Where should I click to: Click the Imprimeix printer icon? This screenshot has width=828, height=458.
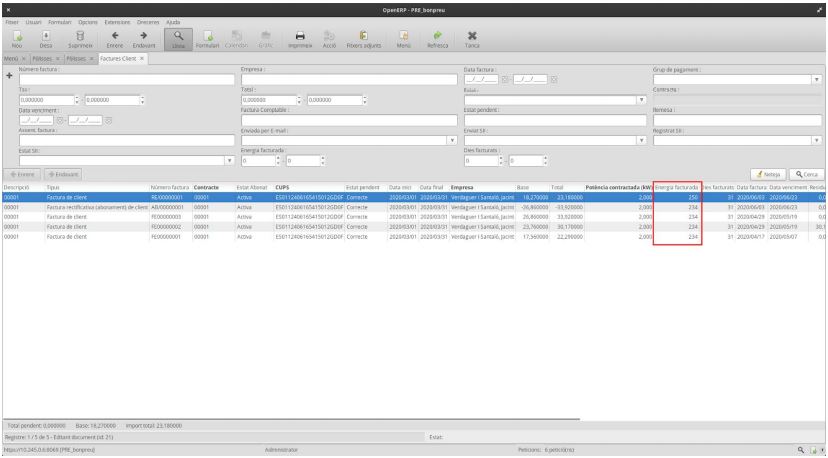(x=299, y=37)
